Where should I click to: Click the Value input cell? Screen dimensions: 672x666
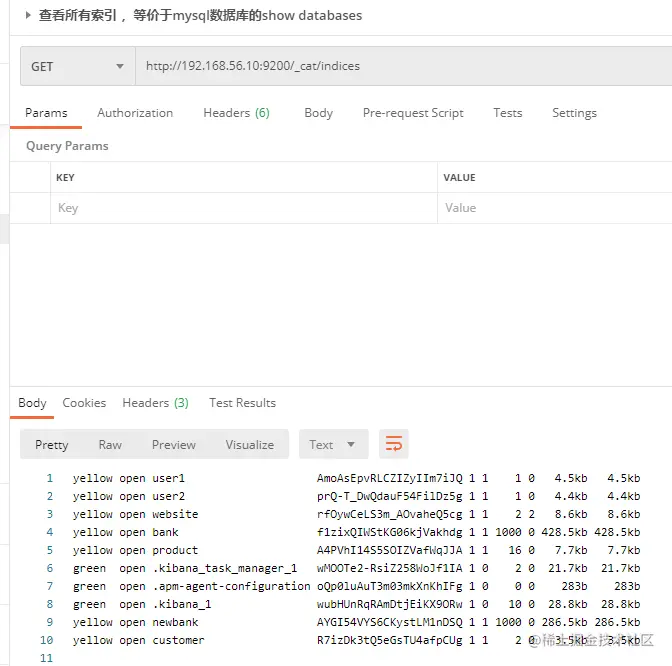[x=555, y=208]
